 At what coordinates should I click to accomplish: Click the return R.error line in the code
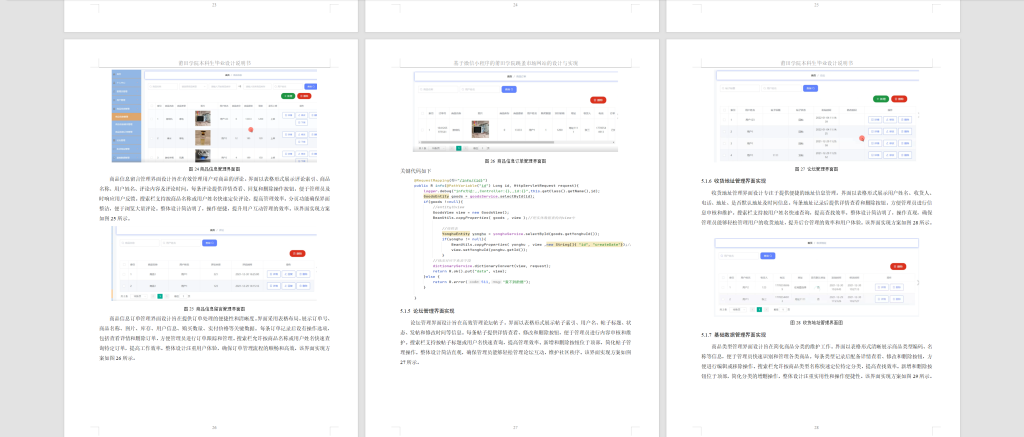pyautogui.click(x=481, y=281)
